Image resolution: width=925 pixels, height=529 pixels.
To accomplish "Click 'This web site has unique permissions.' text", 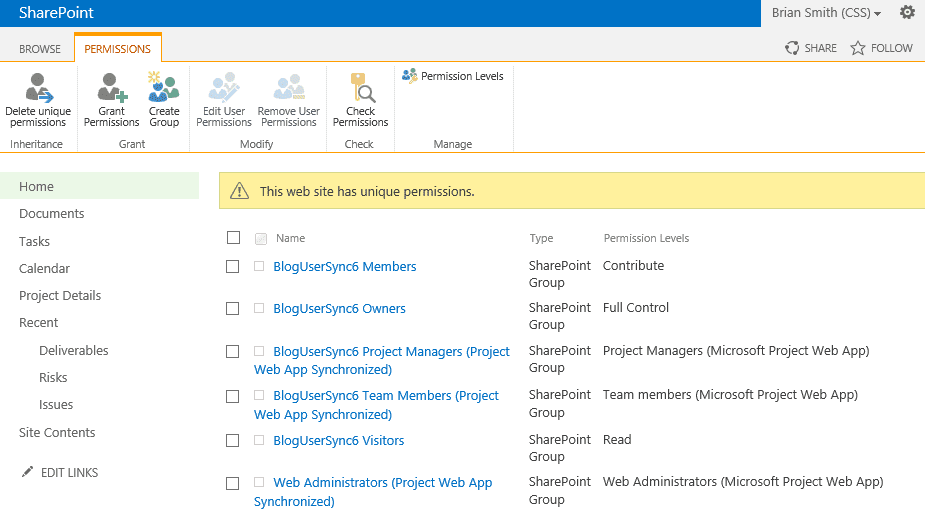I will pos(367,192).
